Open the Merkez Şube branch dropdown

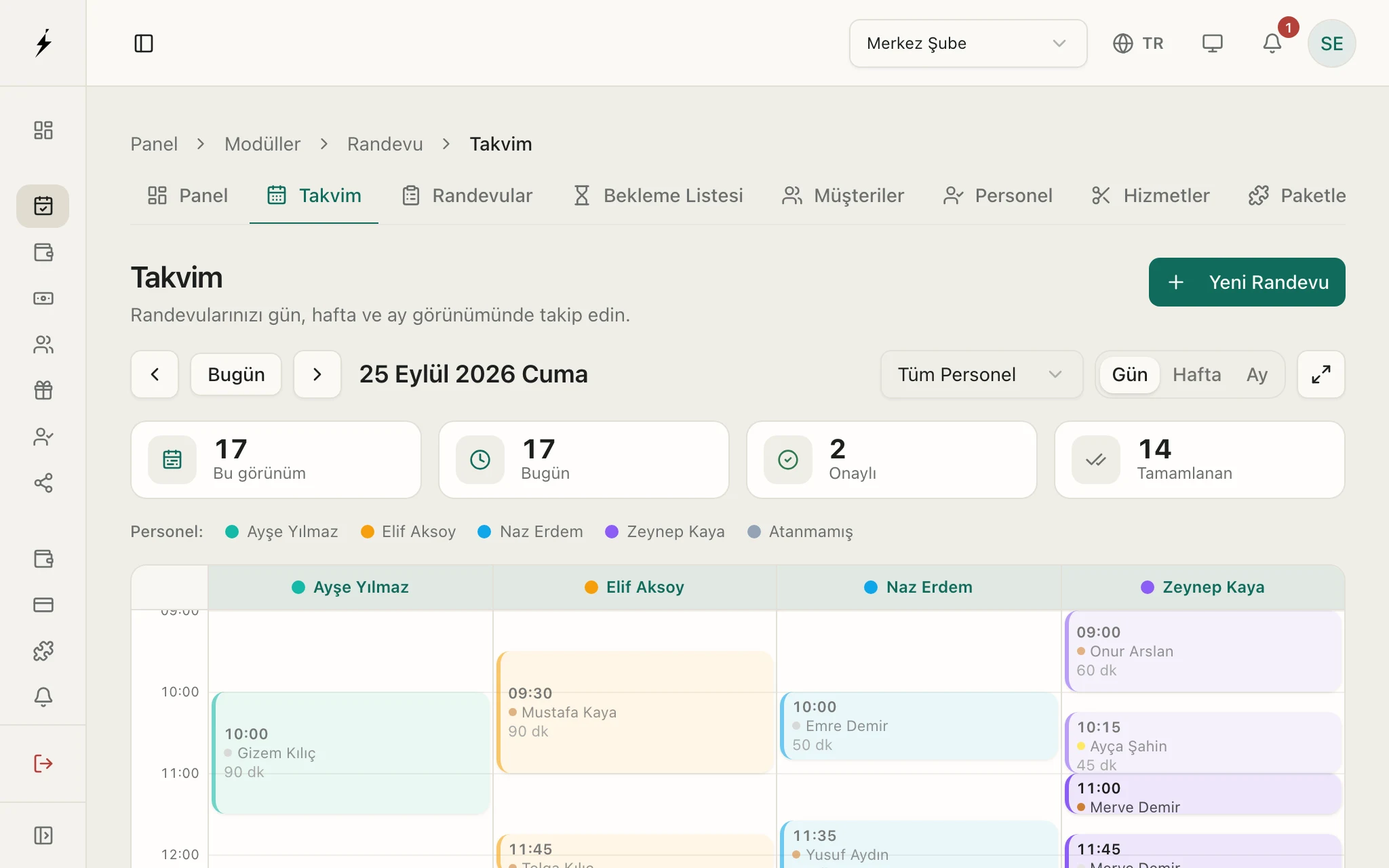(969, 43)
